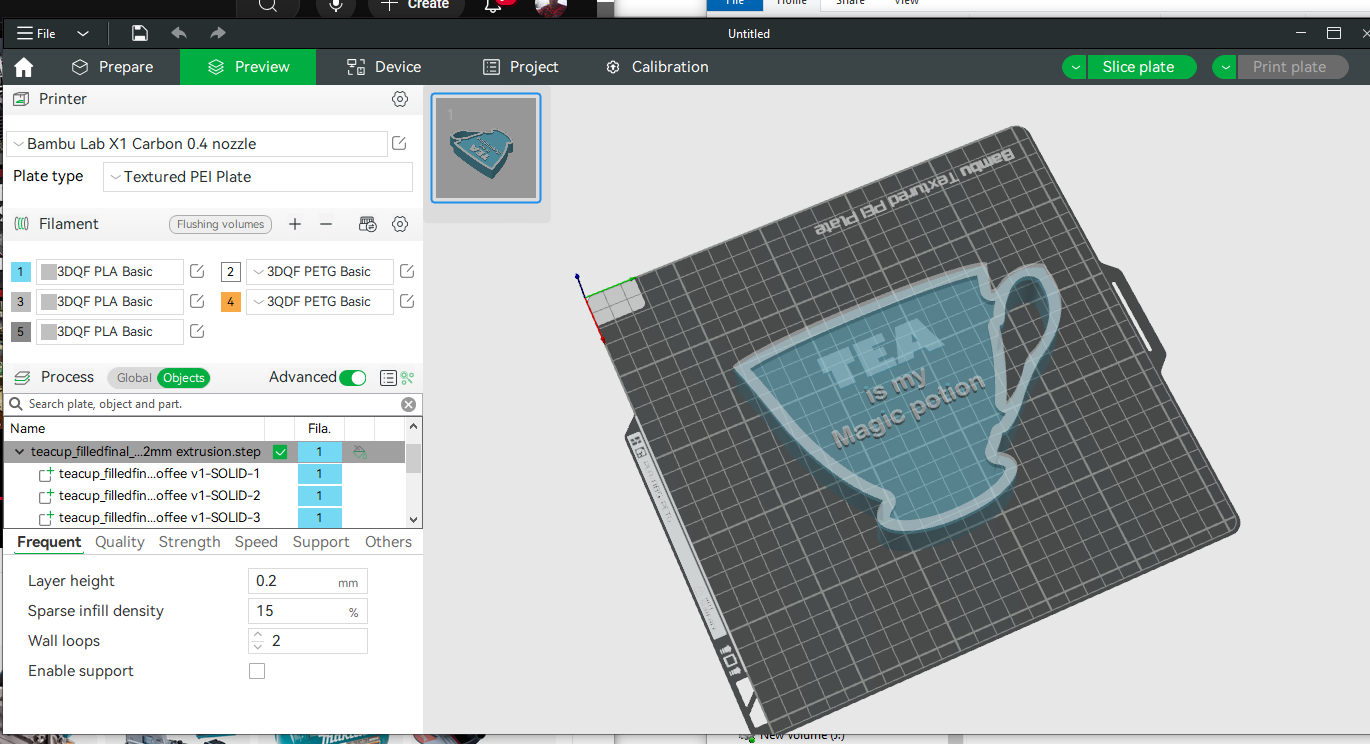This screenshot has width=1370, height=744.
Task: Toggle printable checkbox for teacup step object
Action: [x=280, y=452]
